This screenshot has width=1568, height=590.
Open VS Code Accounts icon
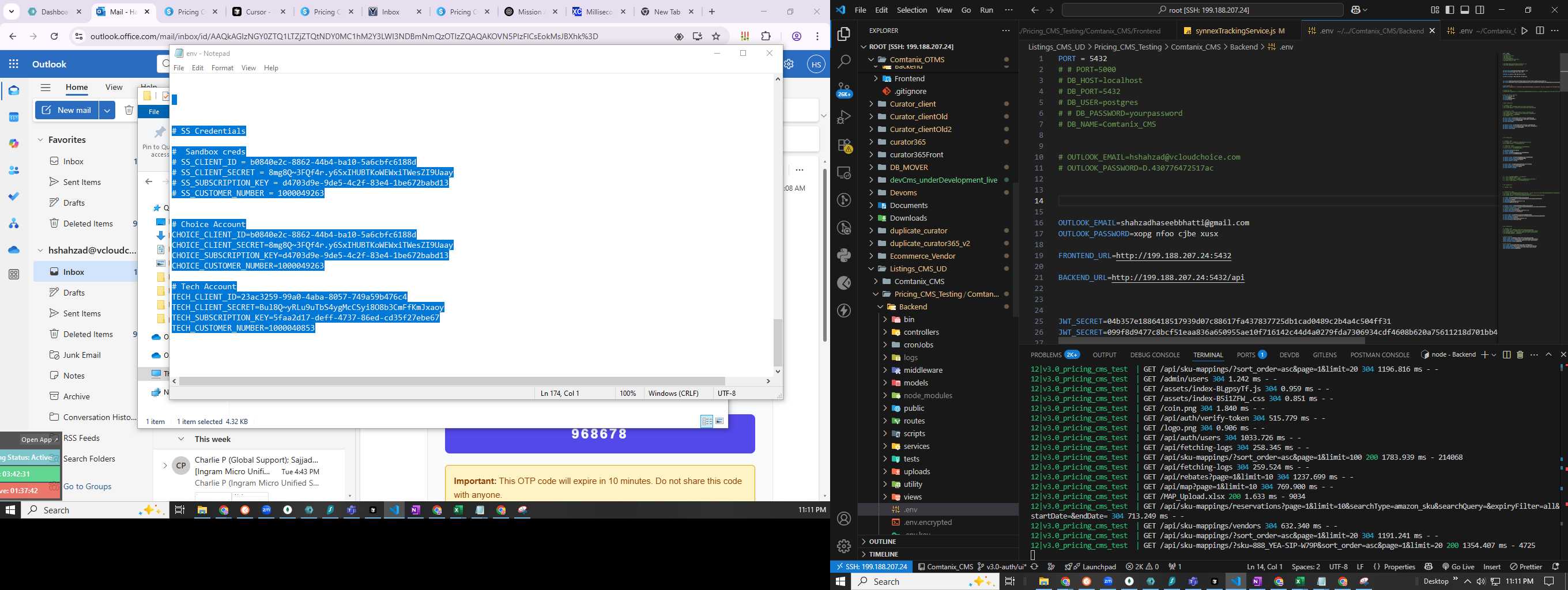pos(845,519)
